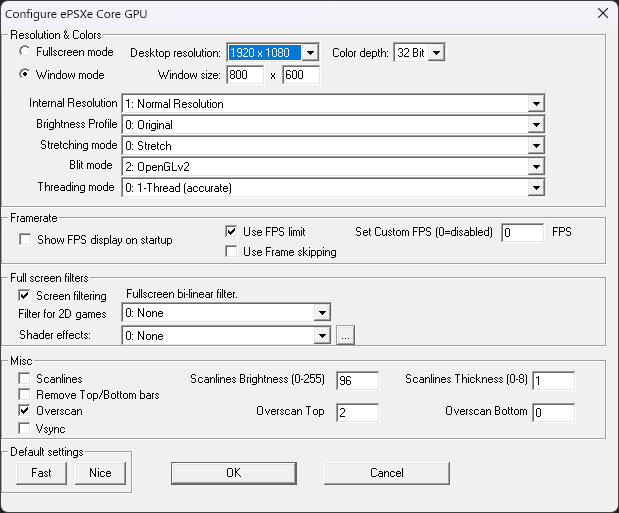Click the shader browse ellipsis button
The width and height of the screenshot is (619, 513).
(345, 336)
